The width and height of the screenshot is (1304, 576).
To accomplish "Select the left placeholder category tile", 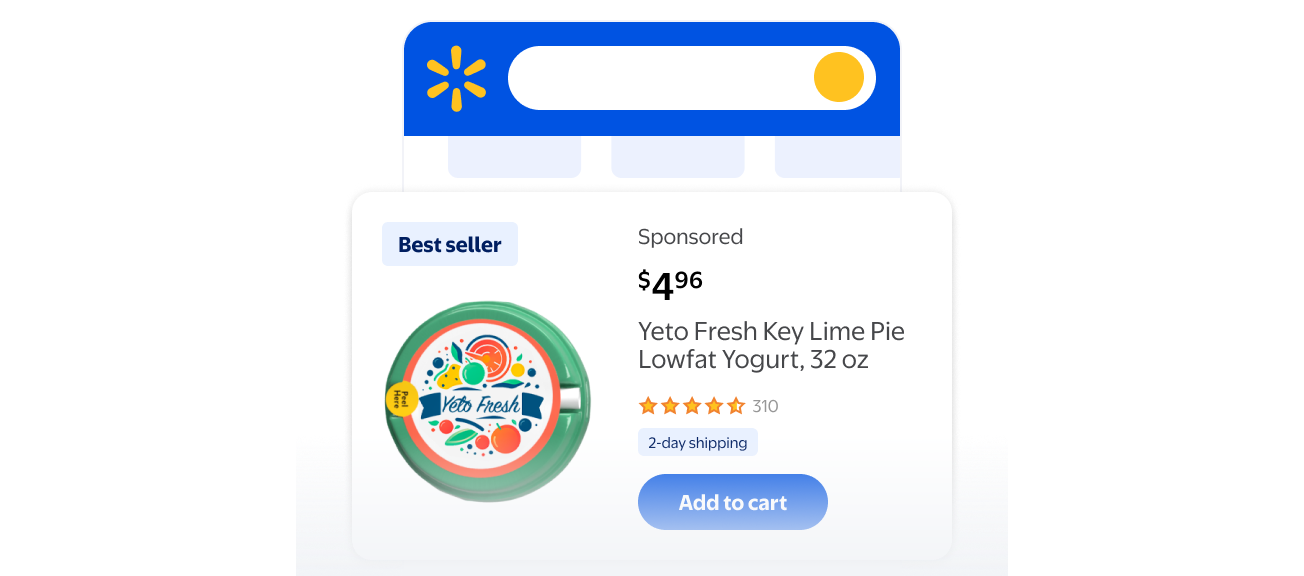I will coord(514,157).
